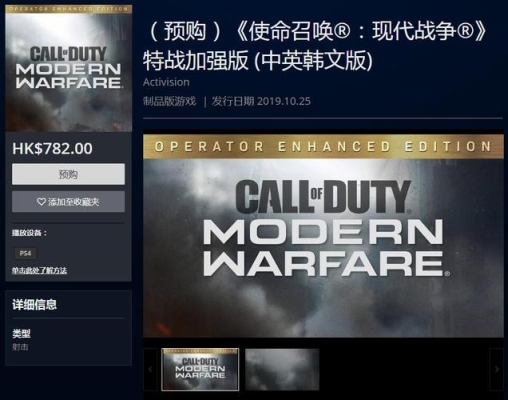Screen dimensions: 508x400
Task: Click the 播放设备 label
Action: (29, 233)
